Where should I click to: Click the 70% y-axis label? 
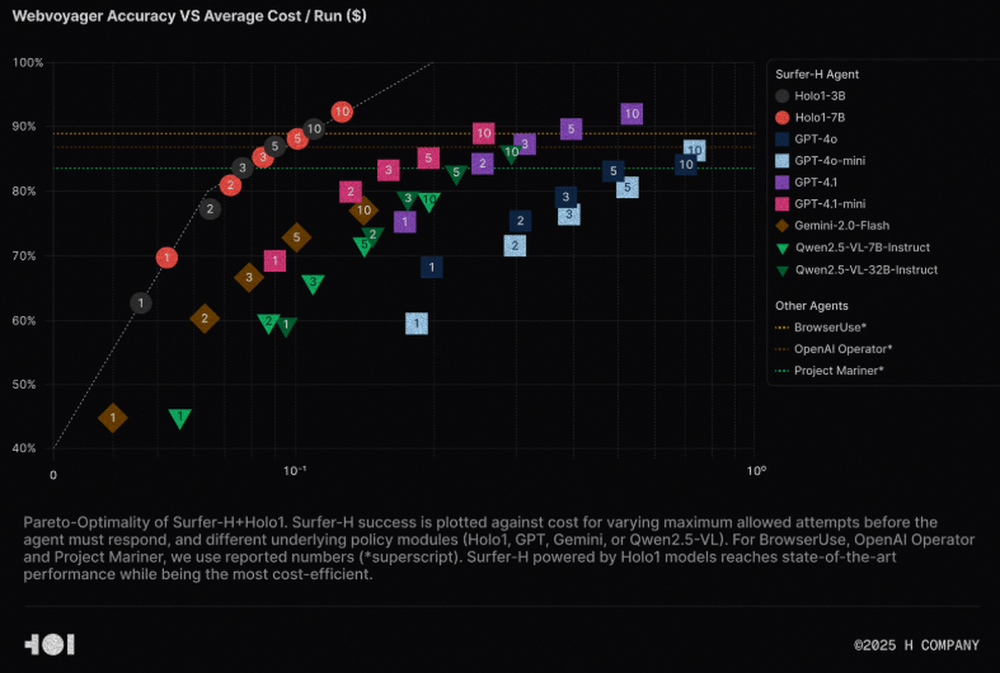coord(24,256)
